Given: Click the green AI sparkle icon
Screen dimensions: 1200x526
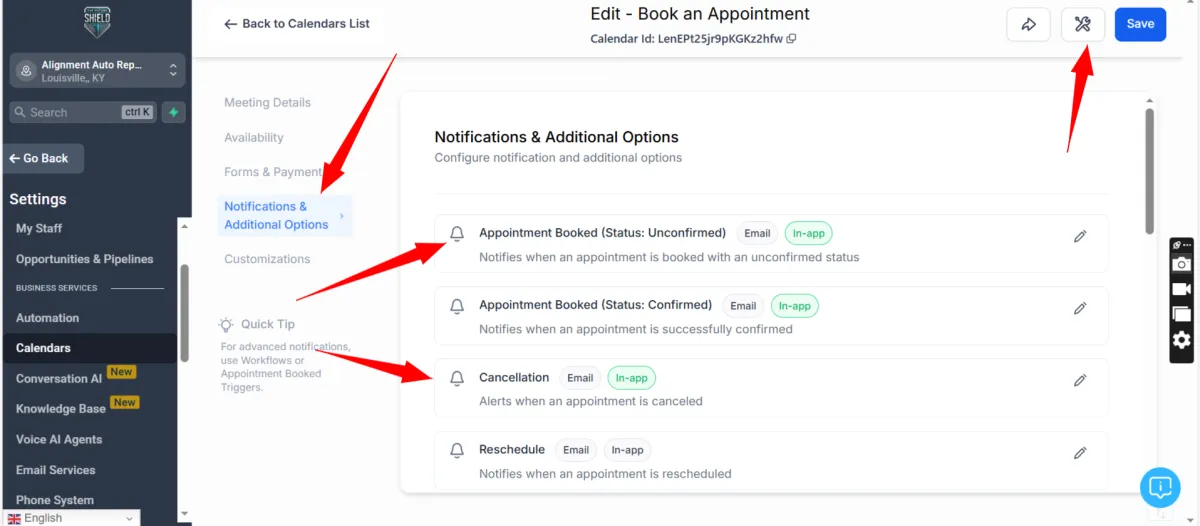Looking at the screenshot, I should tap(174, 112).
